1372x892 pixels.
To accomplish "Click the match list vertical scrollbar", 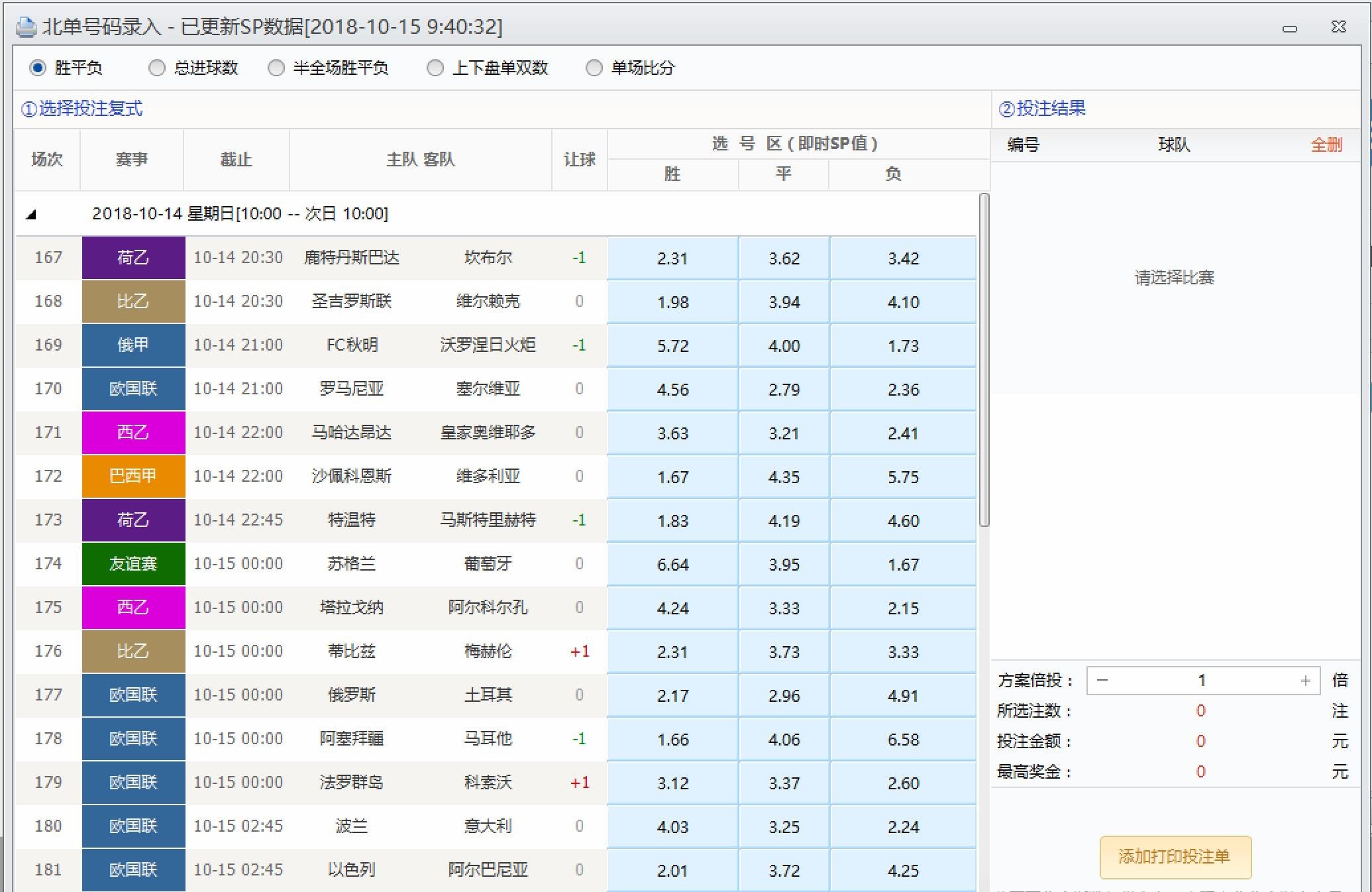I will click(984, 360).
